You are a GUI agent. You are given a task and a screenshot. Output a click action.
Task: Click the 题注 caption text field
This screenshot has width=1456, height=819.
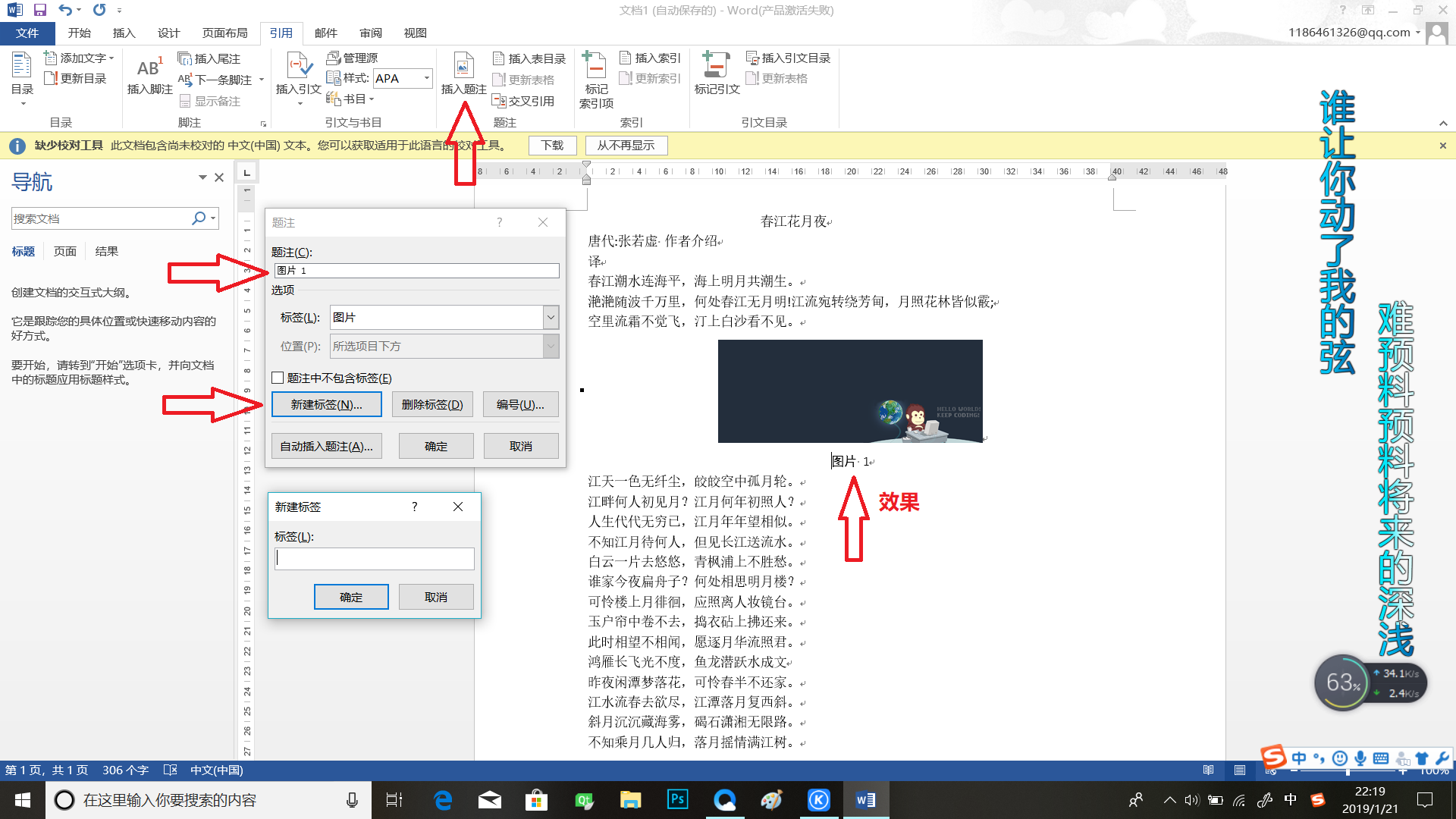pos(416,271)
